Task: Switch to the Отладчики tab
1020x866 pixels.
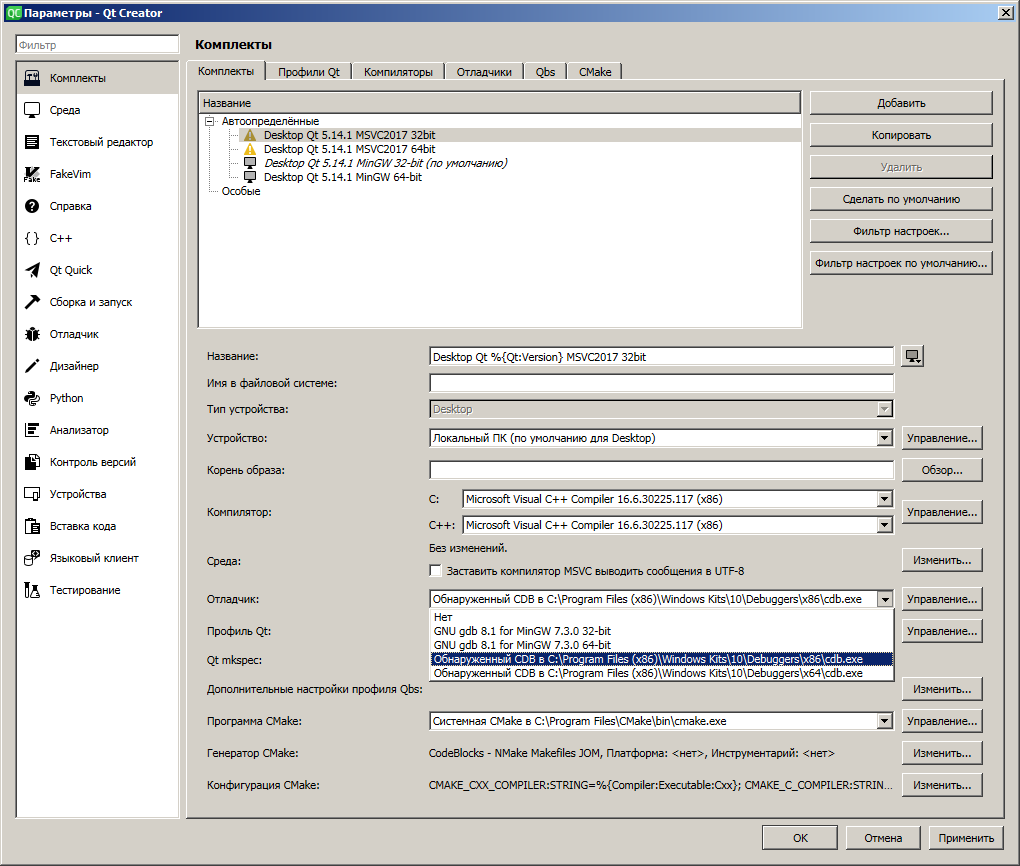Action: point(484,72)
